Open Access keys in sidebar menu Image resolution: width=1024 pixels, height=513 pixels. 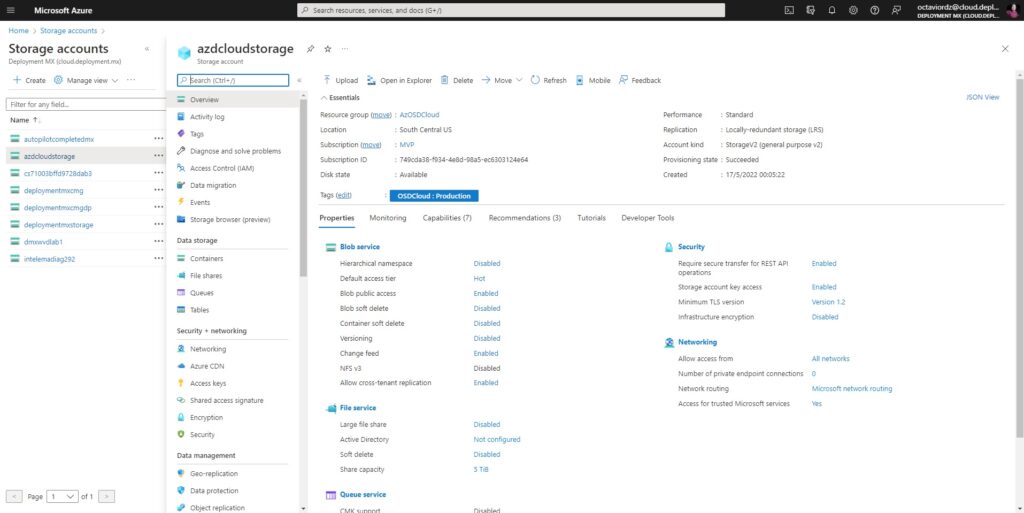[208, 383]
